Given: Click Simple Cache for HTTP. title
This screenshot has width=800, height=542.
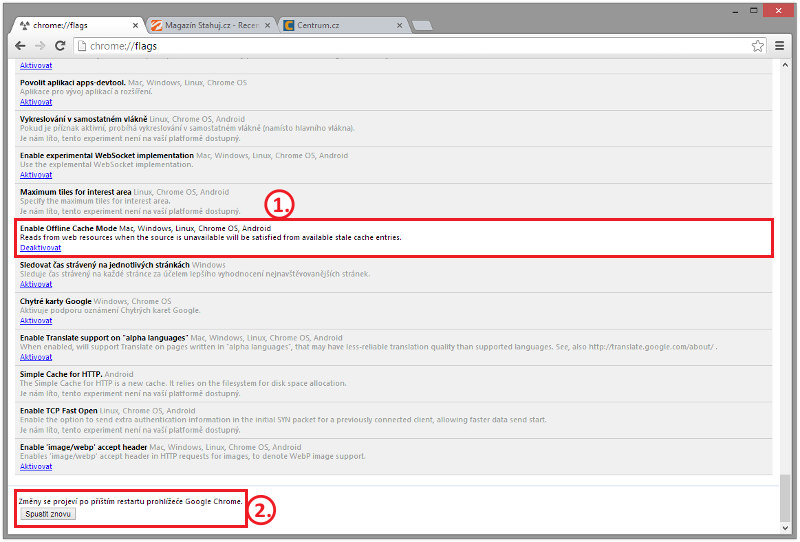Looking at the screenshot, I should point(61,374).
